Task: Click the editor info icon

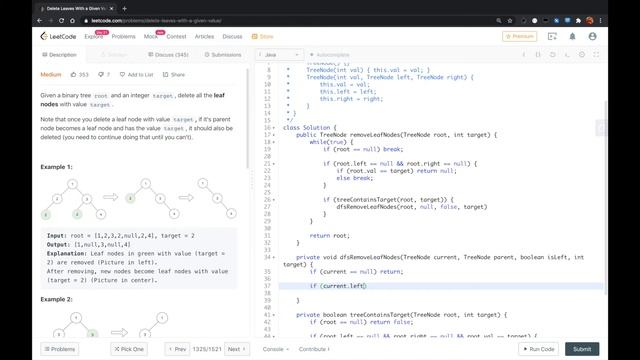Action: [x=524, y=55]
